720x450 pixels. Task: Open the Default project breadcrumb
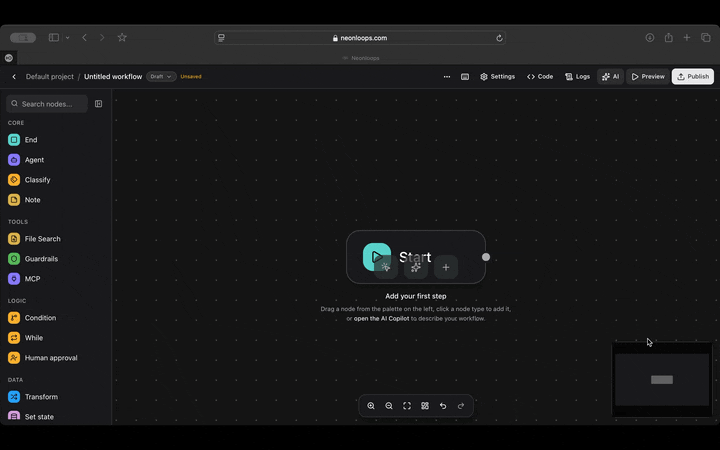tap(50, 77)
